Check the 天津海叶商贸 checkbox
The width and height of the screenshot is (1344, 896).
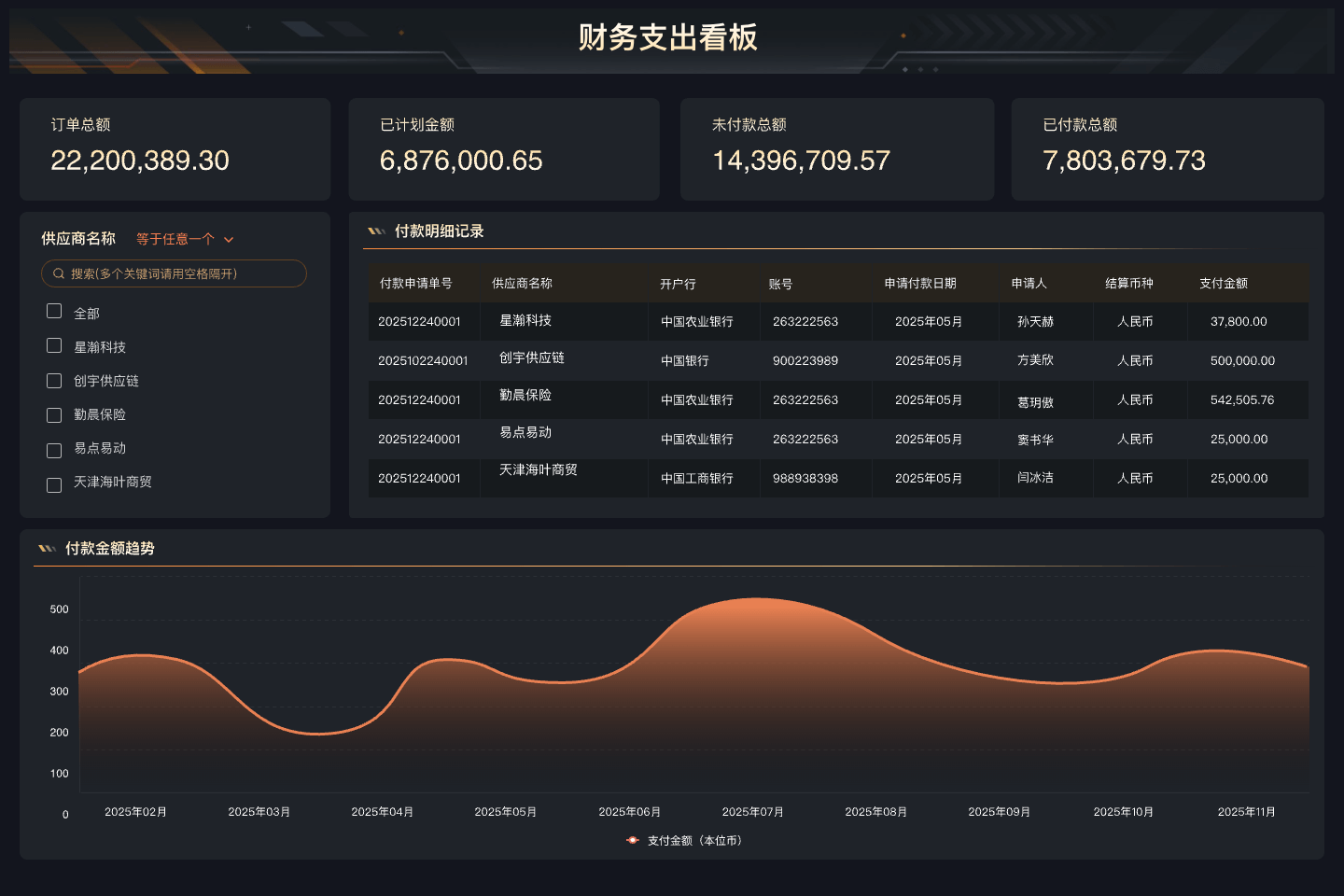[54, 484]
